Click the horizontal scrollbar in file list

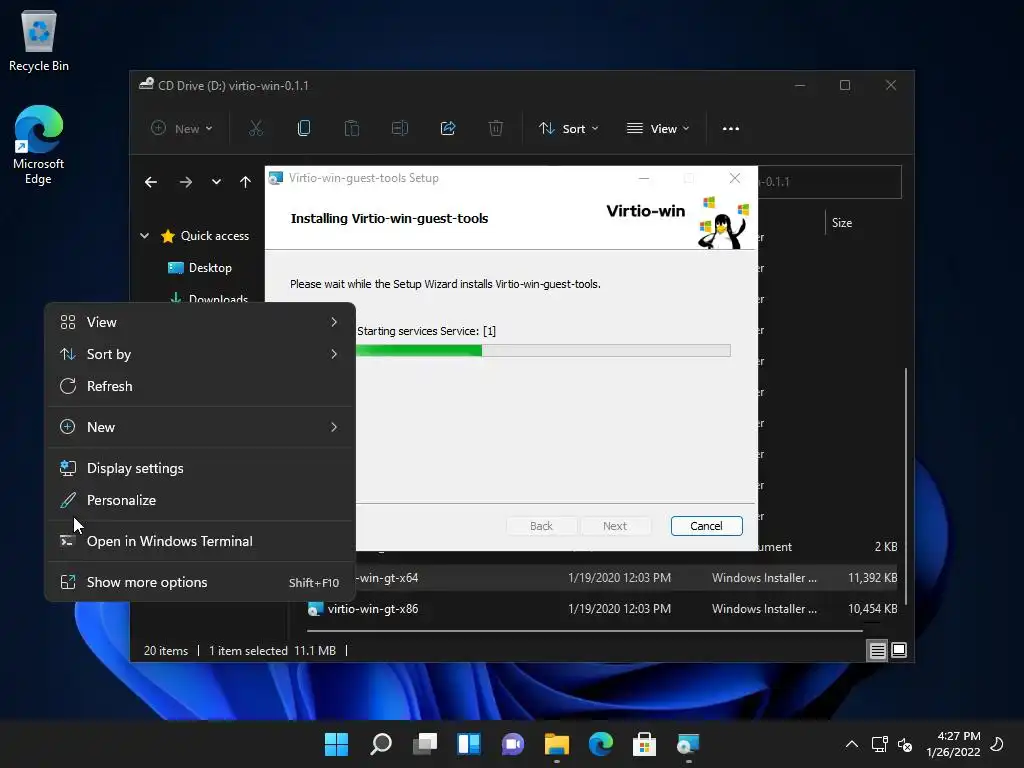point(585,631)
